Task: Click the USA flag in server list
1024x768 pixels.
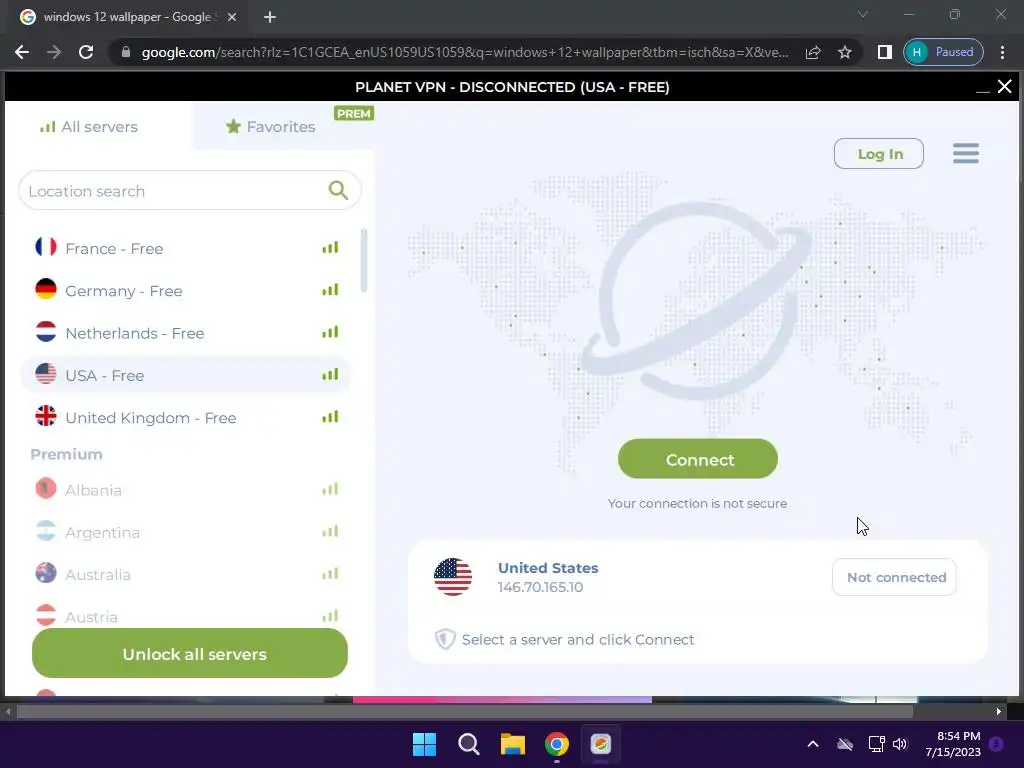Action: coord(46,374)
